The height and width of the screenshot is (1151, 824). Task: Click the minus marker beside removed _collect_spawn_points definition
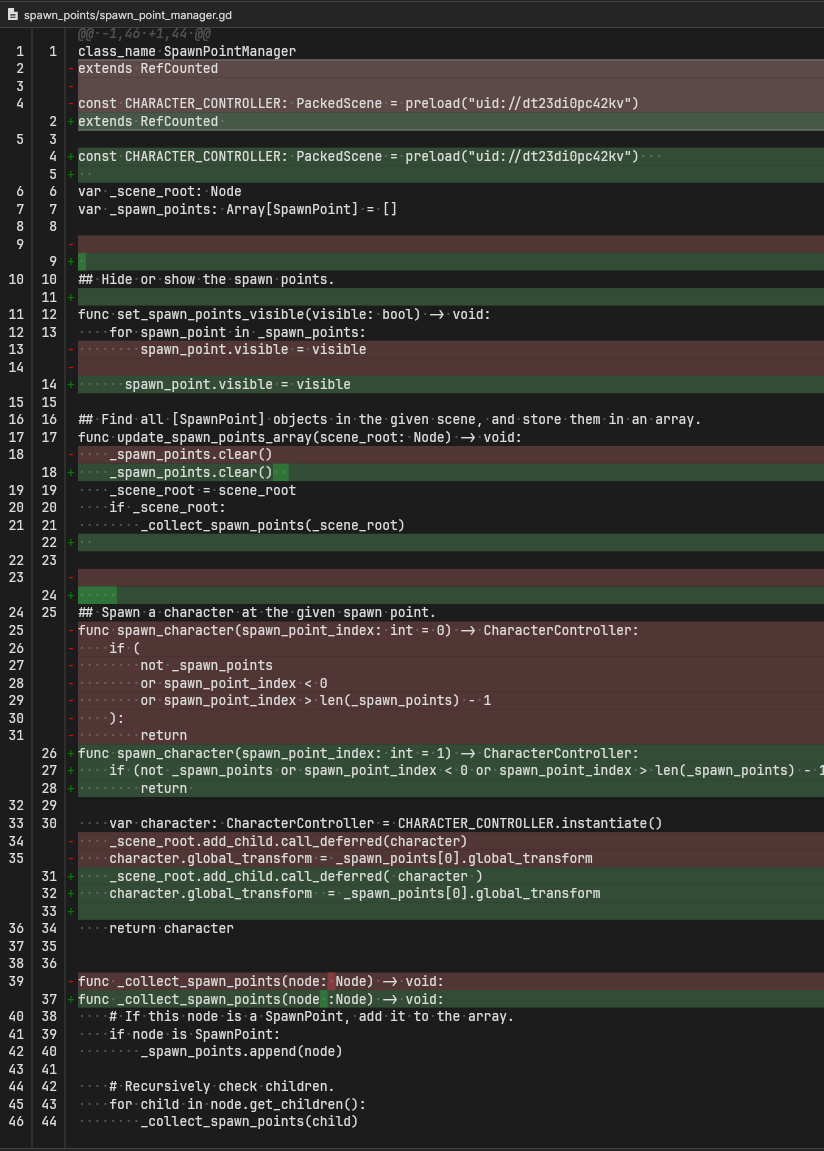tap(71, 981)
